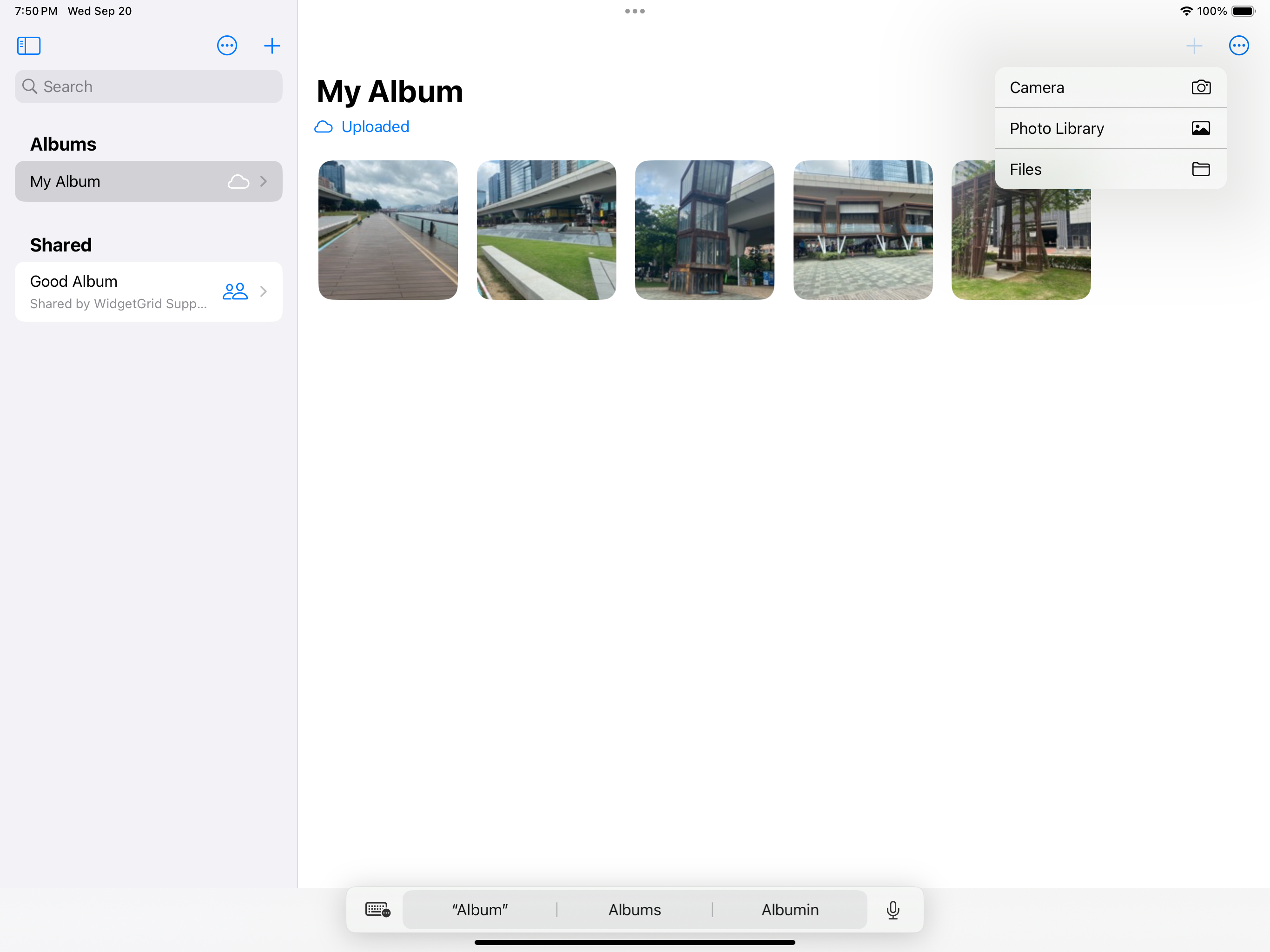This screenshot has height=952, width=1270.
Task: Toggle the sidebar panel icon
Action: (x=29, y=46)
